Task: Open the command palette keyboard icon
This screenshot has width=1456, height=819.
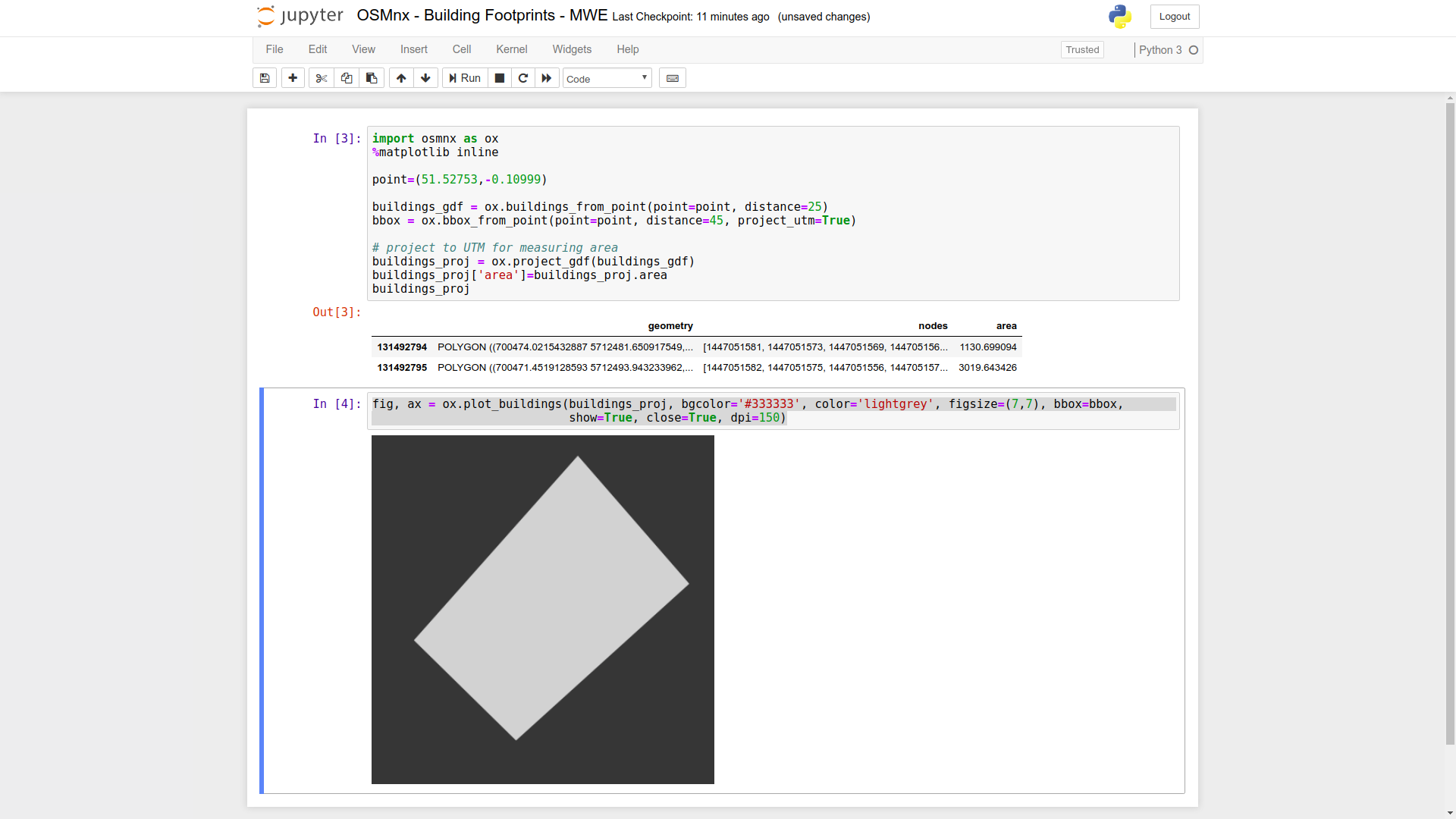Action: 672,78
